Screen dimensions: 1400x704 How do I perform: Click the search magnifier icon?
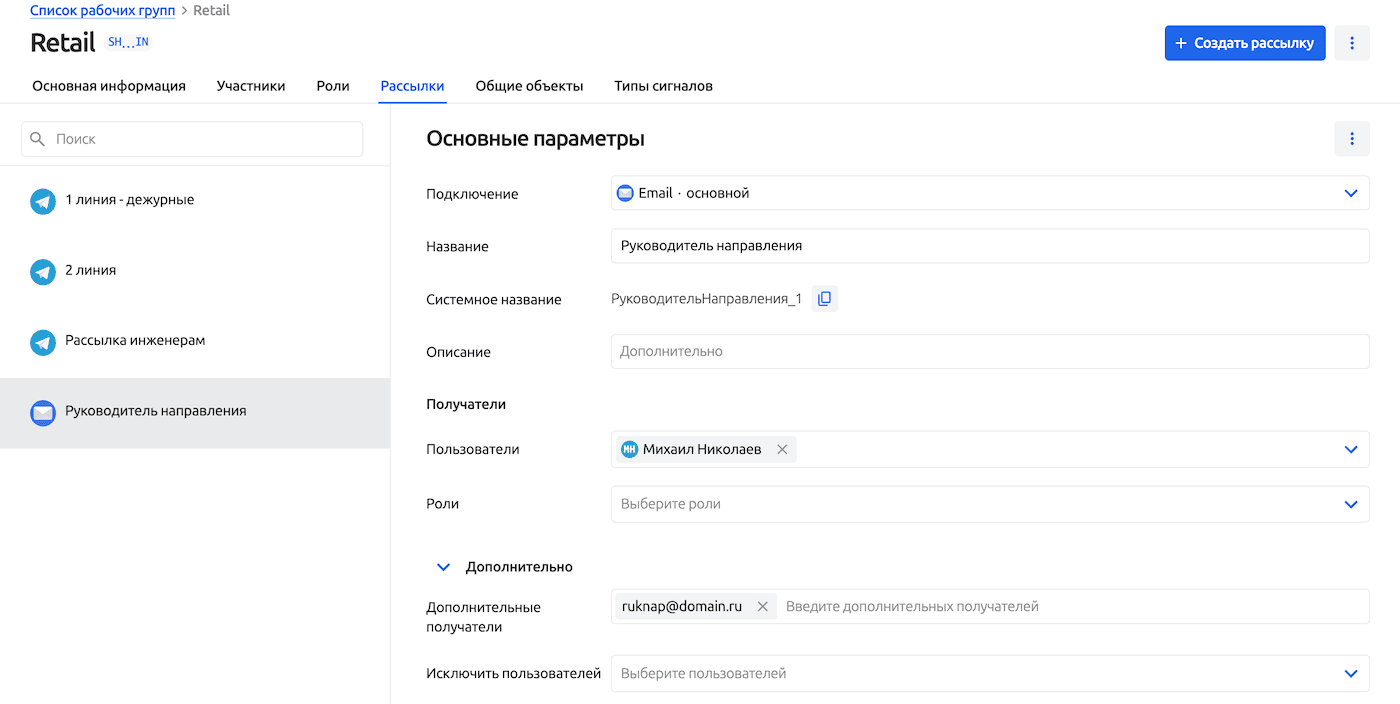pyautogui.click(x=38, y=138)
